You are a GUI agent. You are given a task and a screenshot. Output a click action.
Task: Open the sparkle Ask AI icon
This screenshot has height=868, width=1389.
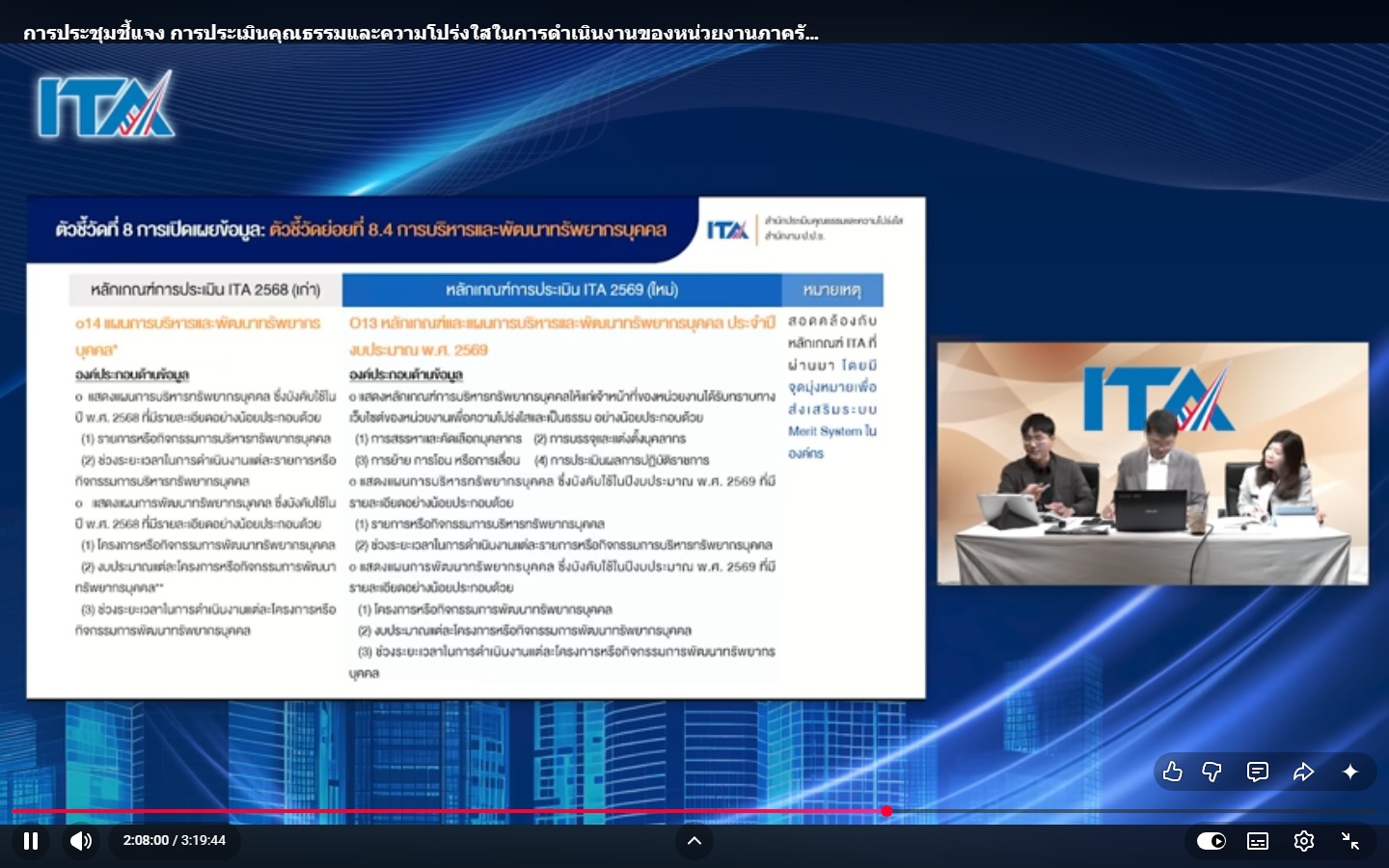pyautogui.click(x=1350, y=772)
